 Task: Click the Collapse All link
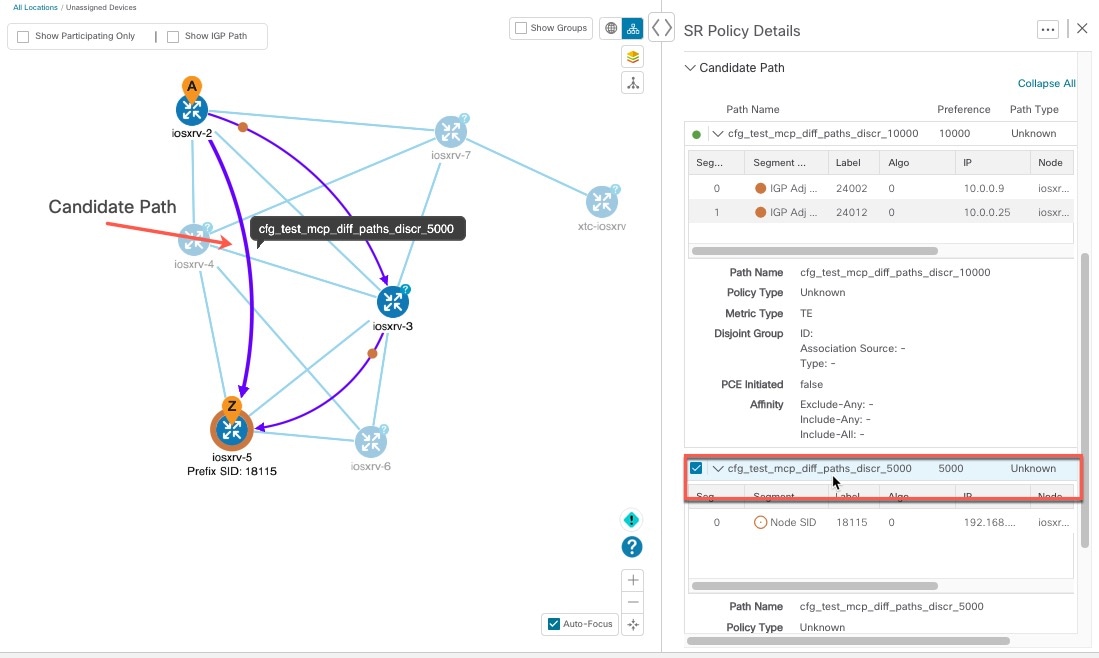coord(1046,84)
